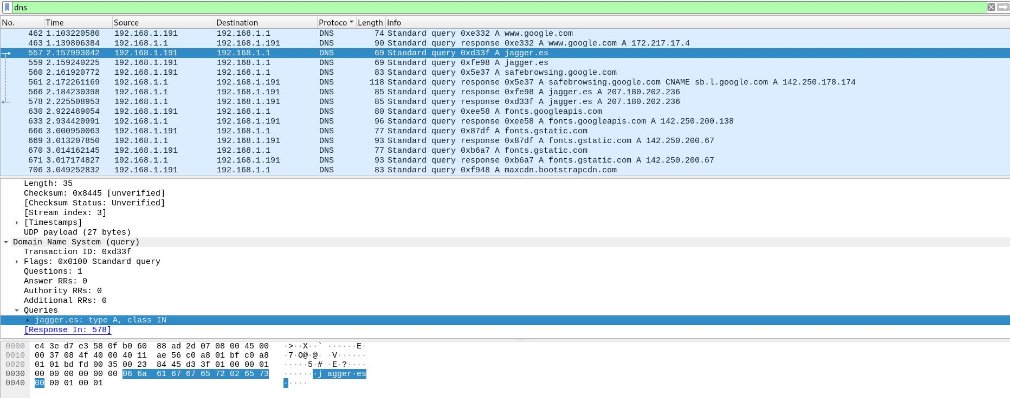Screen dimensions: 1010x398
Task: Sort by Protocol column header
Action: (336, 23)
